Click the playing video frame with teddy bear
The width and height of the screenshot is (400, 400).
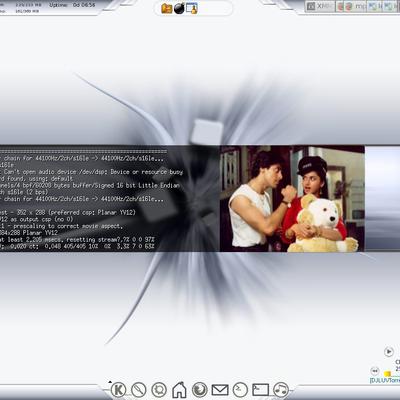pyautogui.click(x=292, y=198)
